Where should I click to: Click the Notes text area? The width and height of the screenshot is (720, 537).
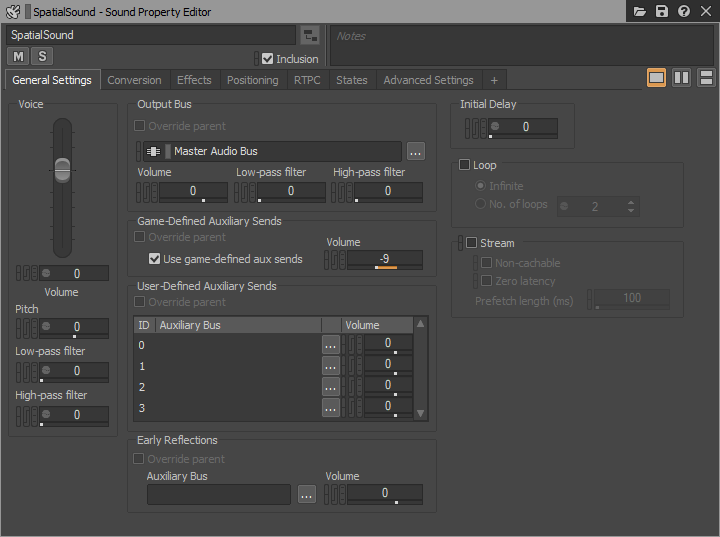pos(522,45)
